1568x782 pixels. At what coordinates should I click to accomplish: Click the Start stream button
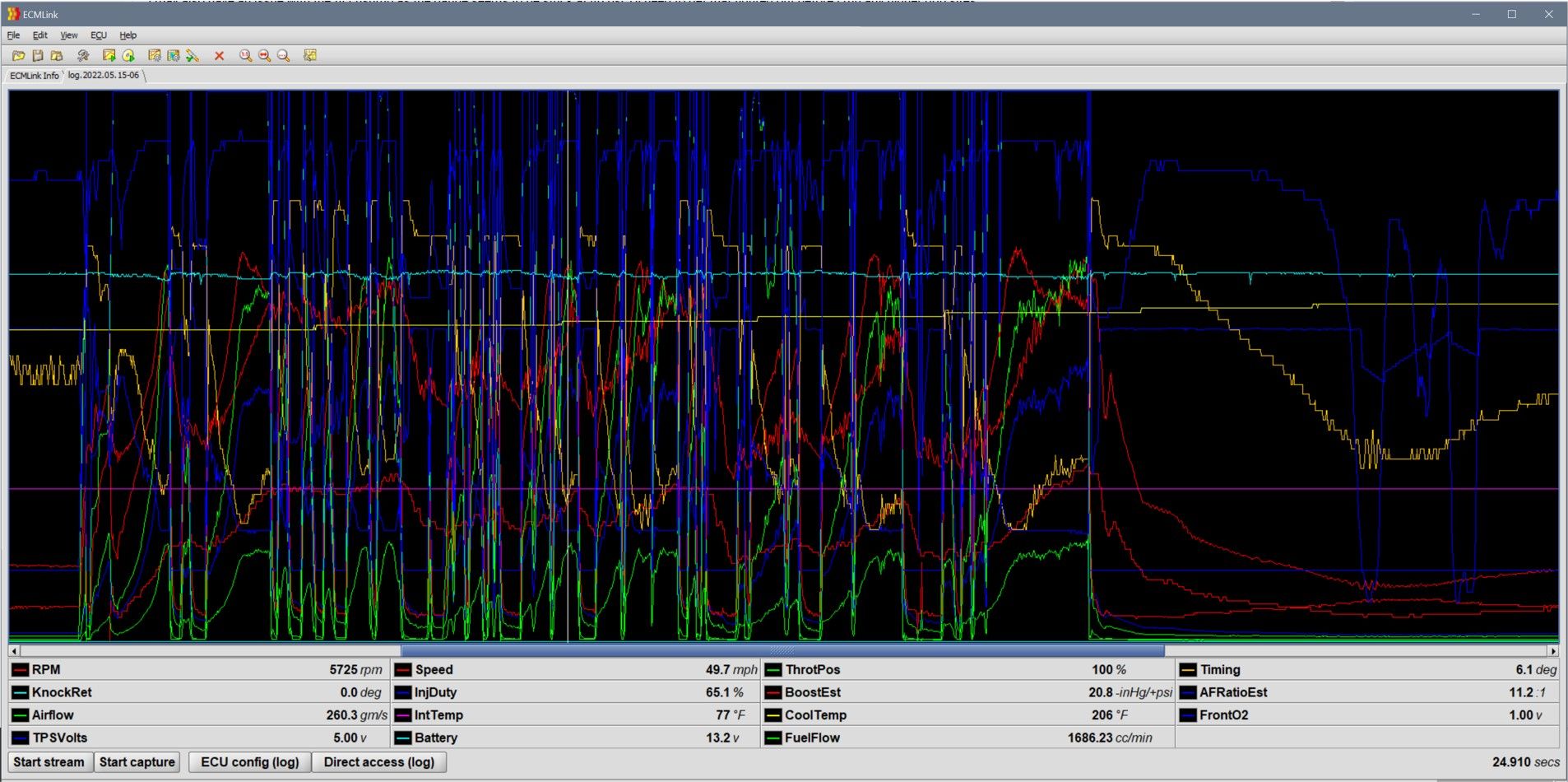click(x=49, y=762)
